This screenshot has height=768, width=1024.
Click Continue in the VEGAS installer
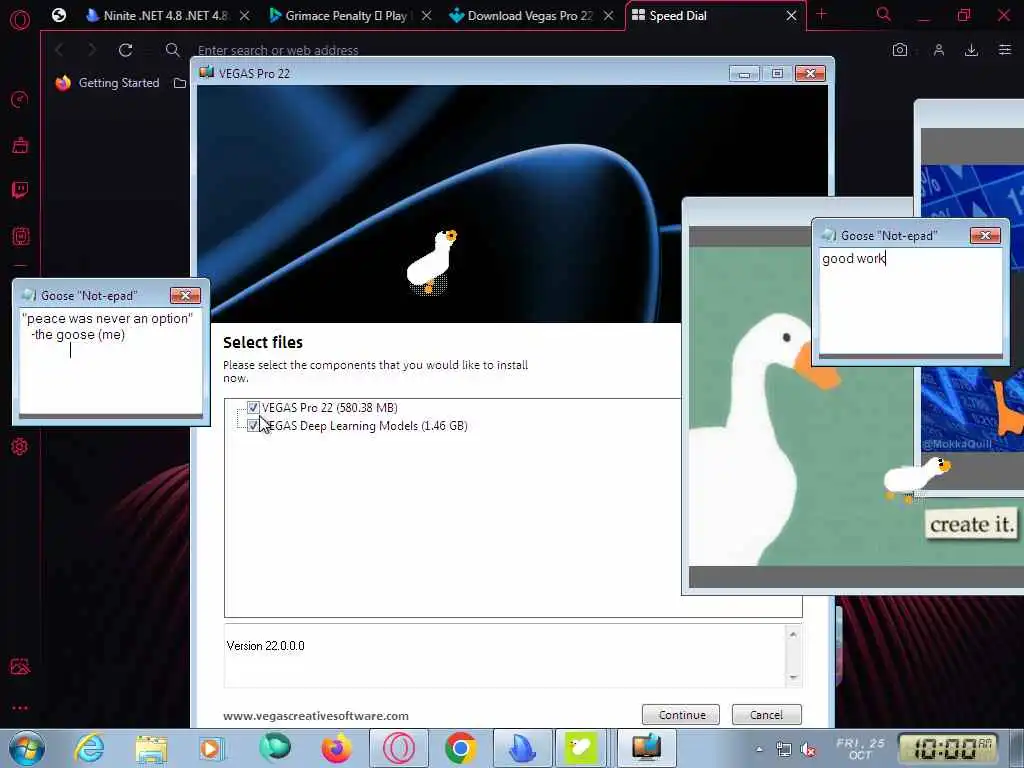[680, 715]
